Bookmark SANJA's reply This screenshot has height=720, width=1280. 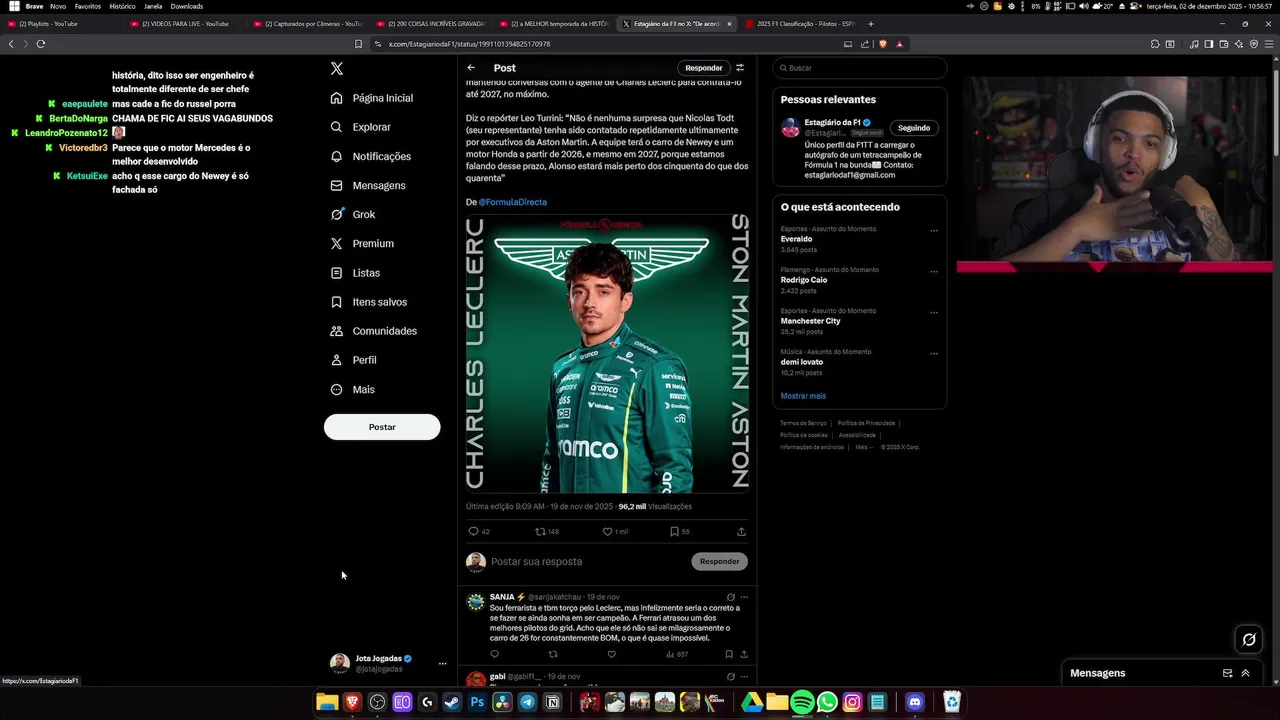(729, 654)
